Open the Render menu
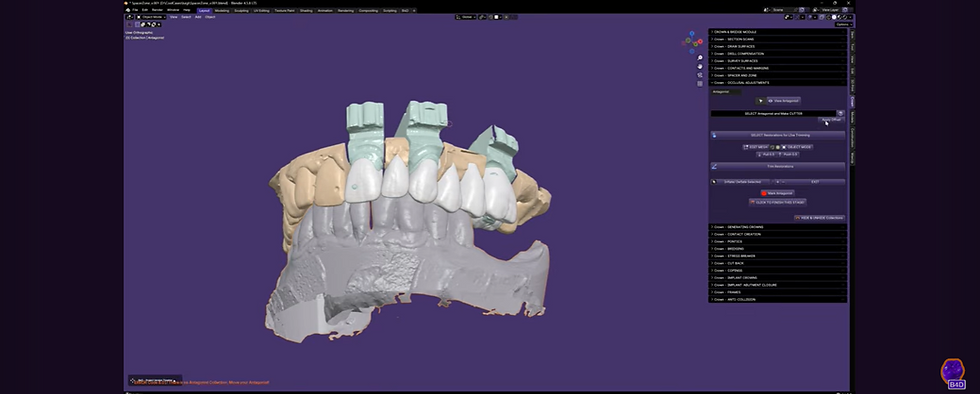This screenshot has width=980, height=394. tap(157, 10)
